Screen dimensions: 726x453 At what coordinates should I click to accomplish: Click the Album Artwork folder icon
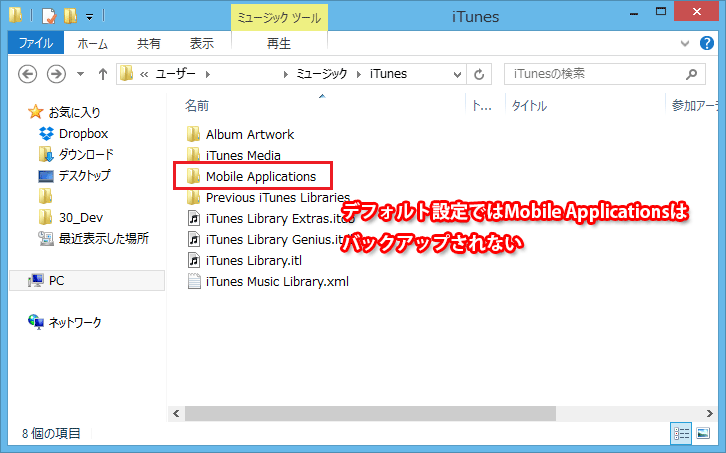(x=194, y=134)
